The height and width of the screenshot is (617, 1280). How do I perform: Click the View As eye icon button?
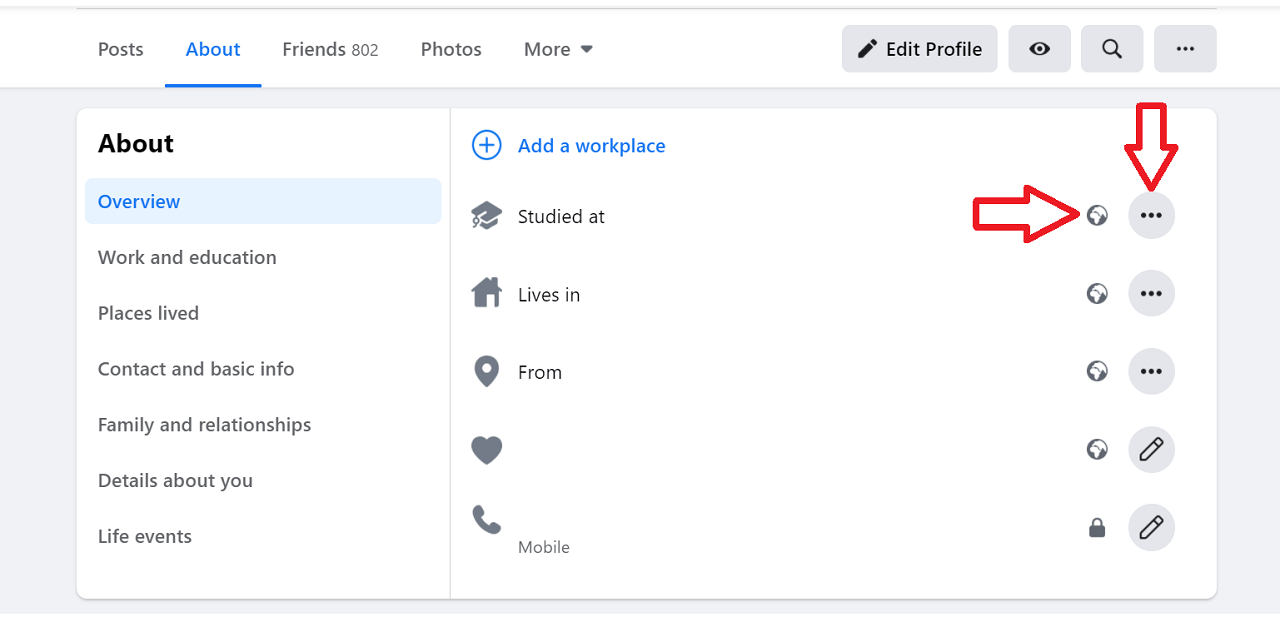(x=1039, y=49)
